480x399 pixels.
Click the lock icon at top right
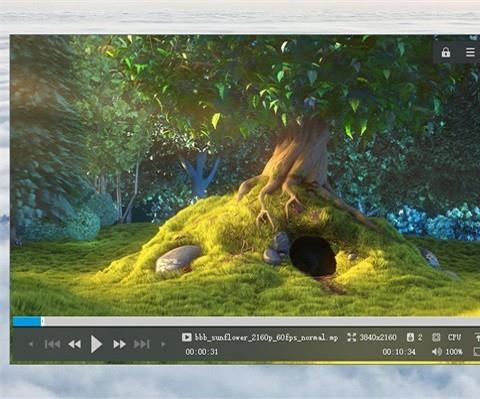[x=446, y=52]
